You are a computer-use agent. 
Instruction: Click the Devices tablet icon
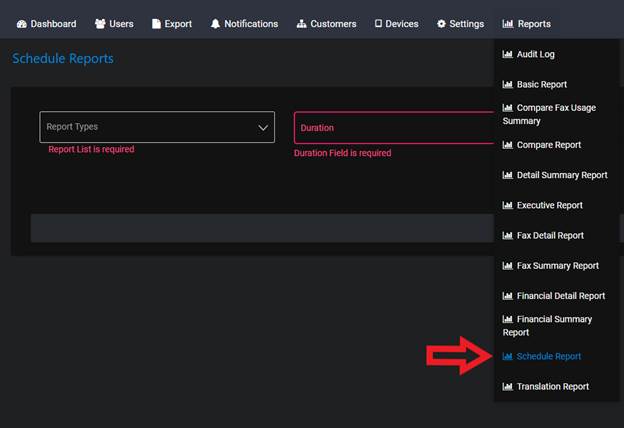[x=378, y=24]
